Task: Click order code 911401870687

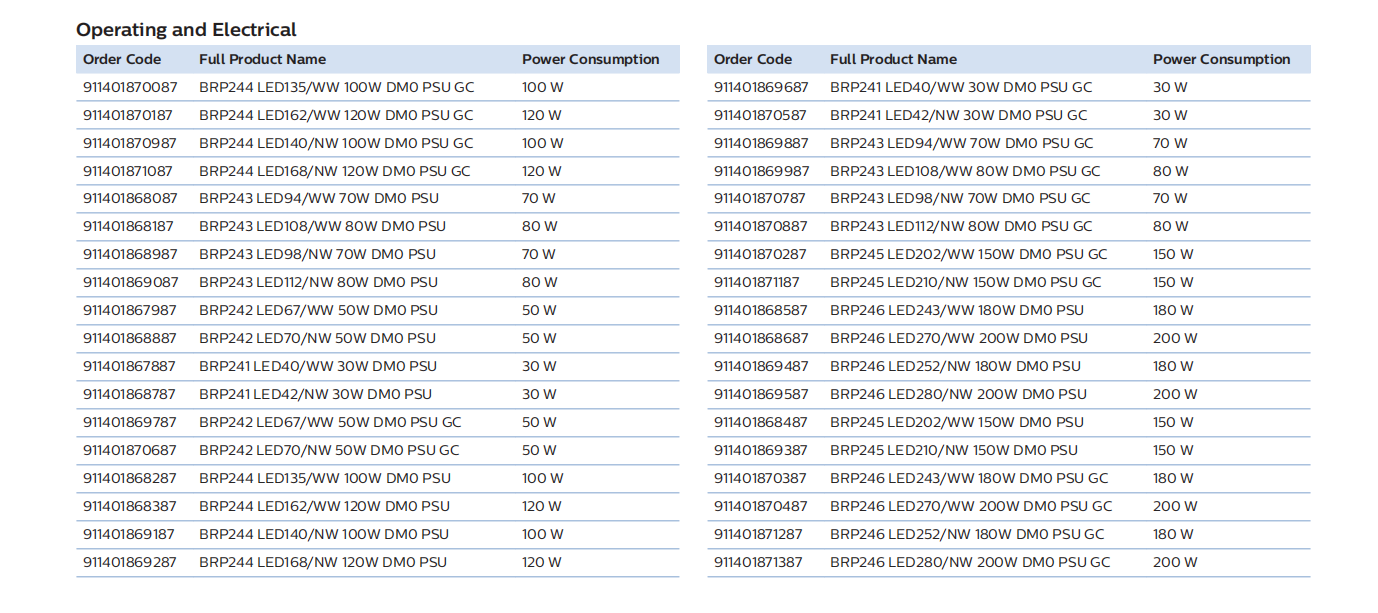Action: 130,450
